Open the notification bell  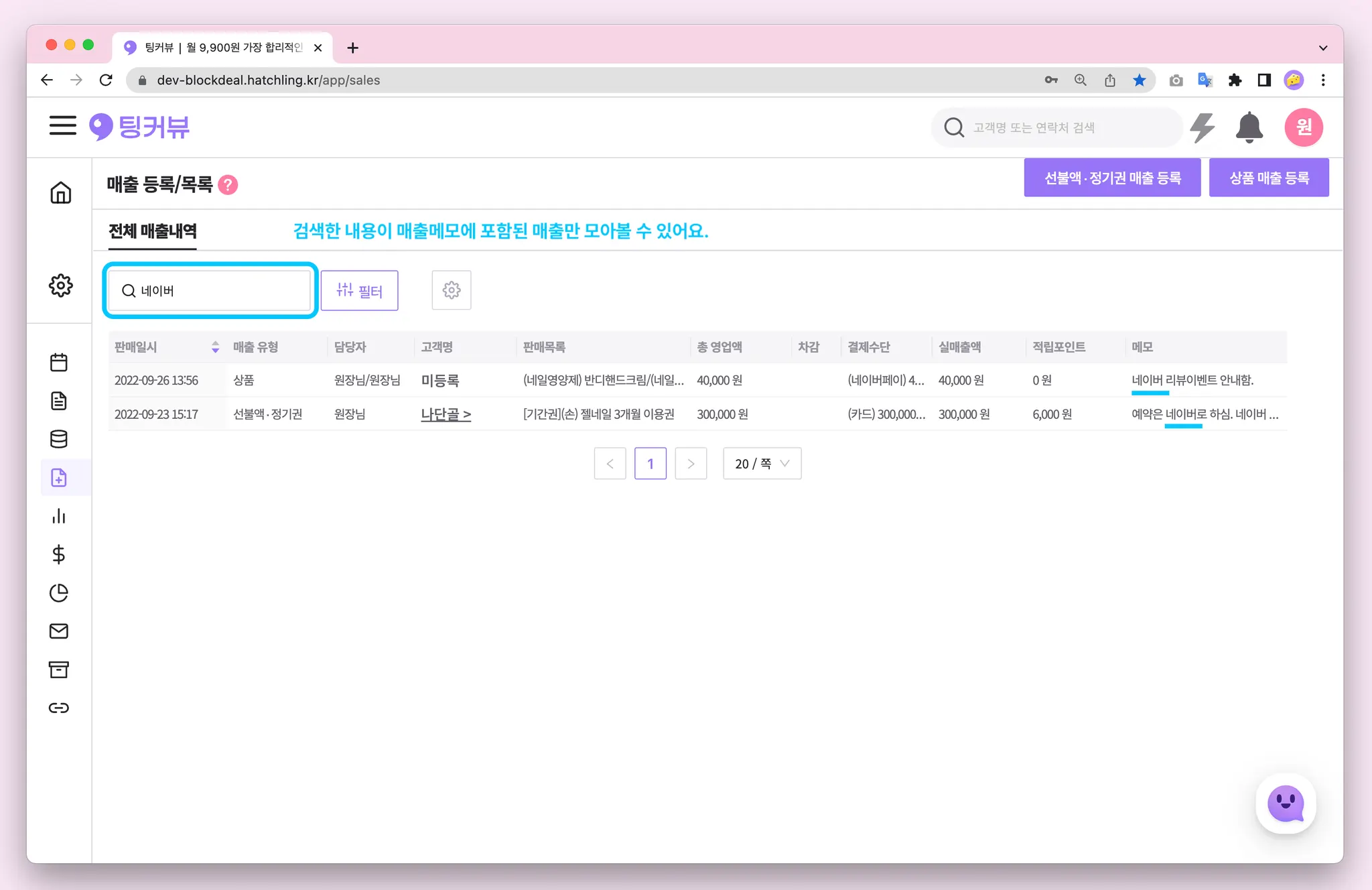pos(1249,127)
